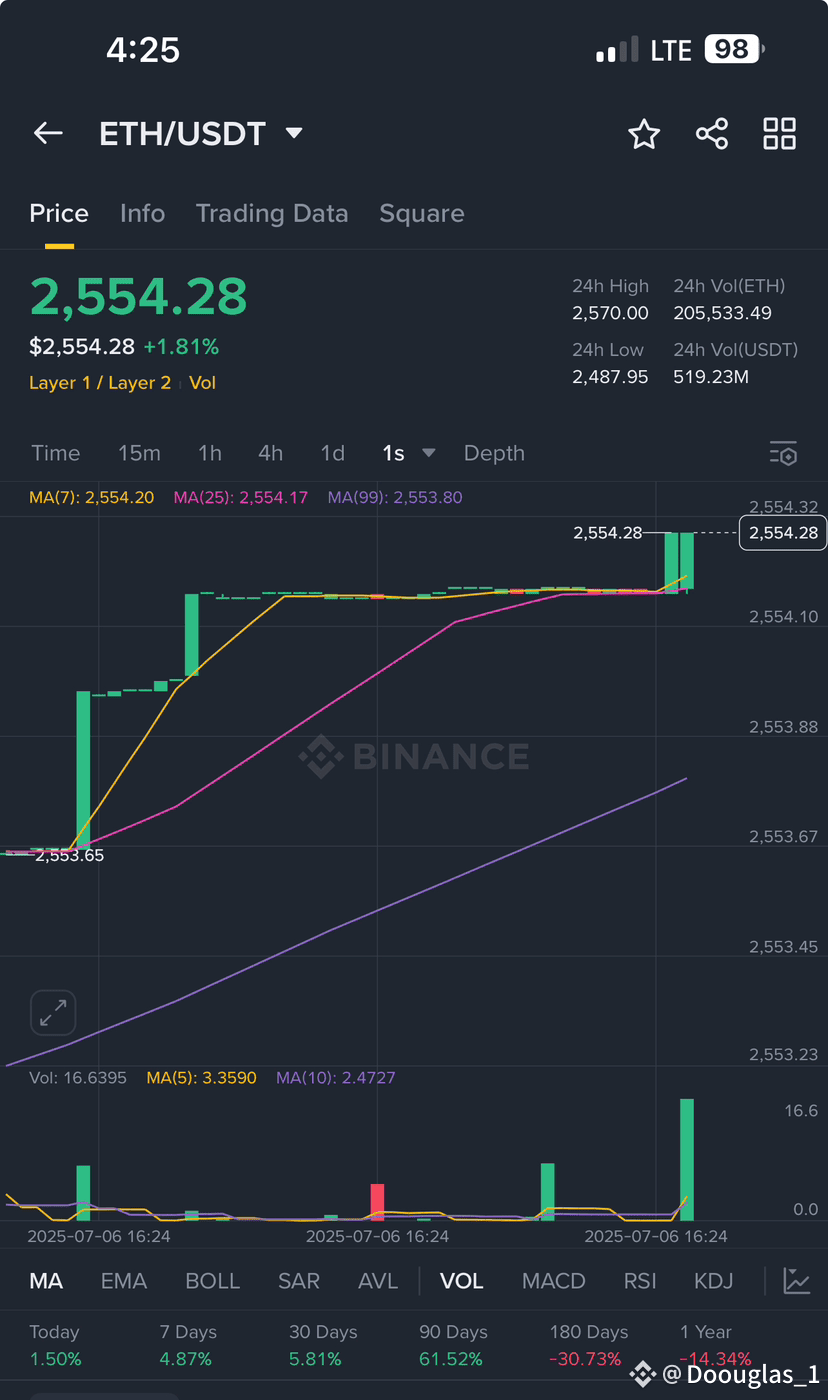
Task: Tap the MA(7): 2,554.20 legend
Action: pyautogui.click(x=92, y=497)
